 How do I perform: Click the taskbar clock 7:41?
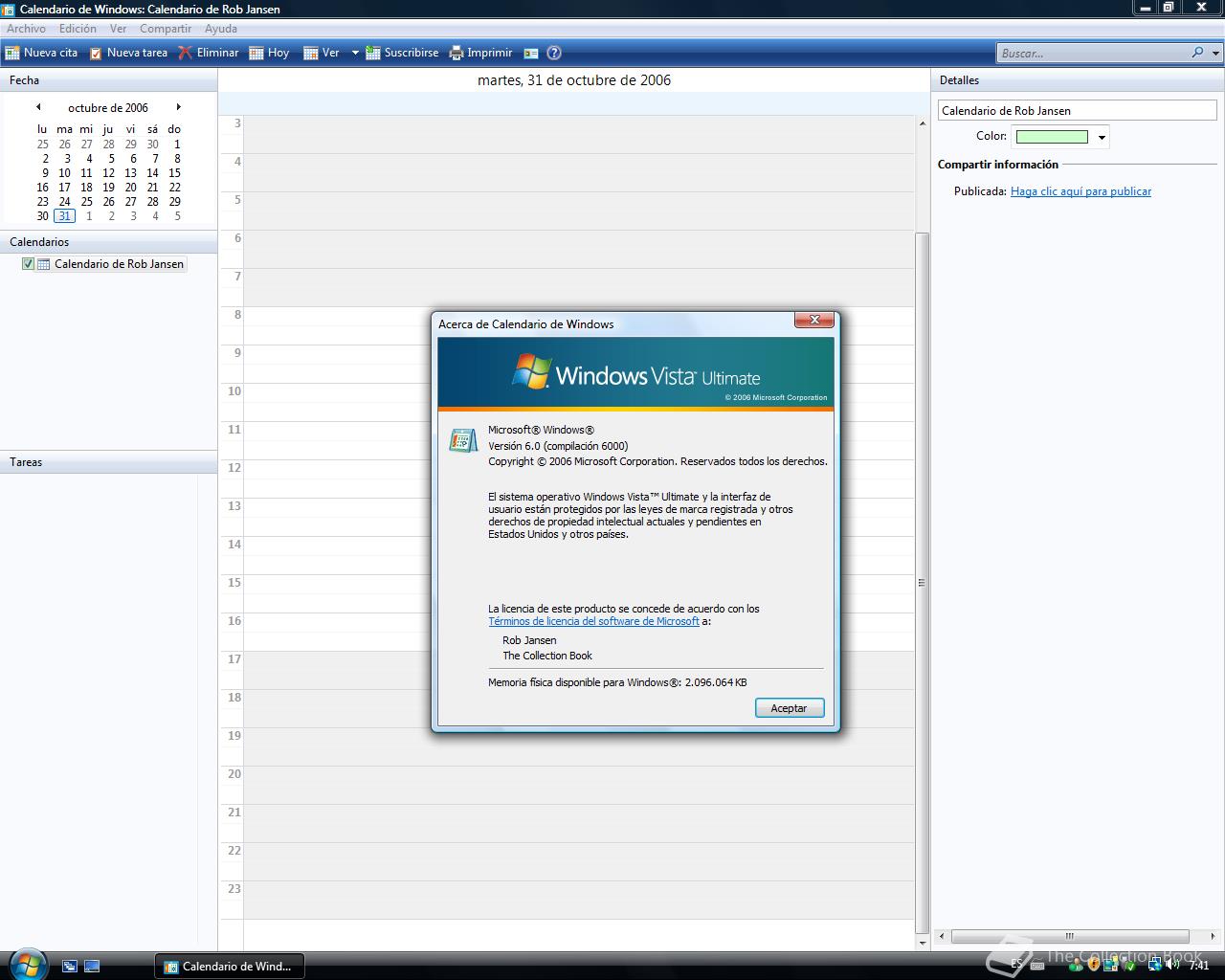coord(1199,966)
